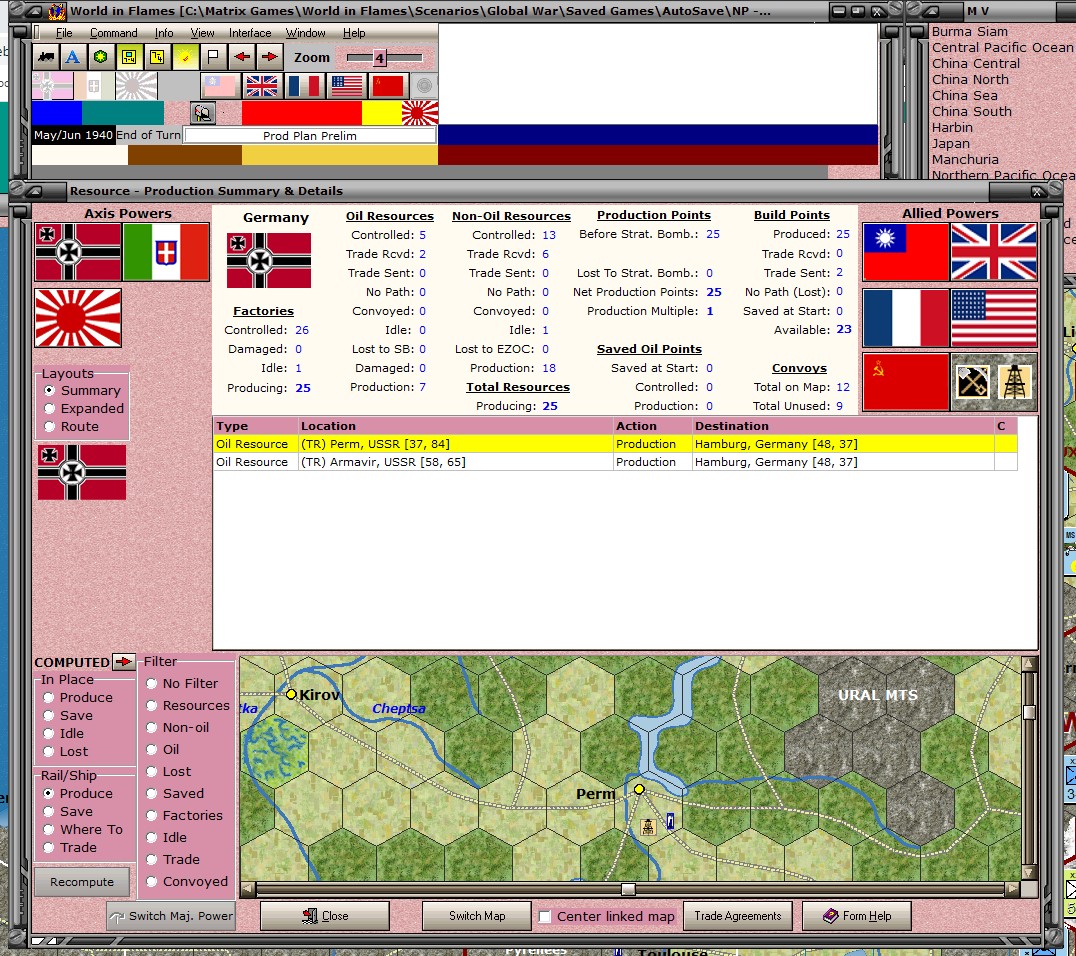Click the highlighted yellow unit counter icon
1076x956 pixels.
(x=129, y=57)
